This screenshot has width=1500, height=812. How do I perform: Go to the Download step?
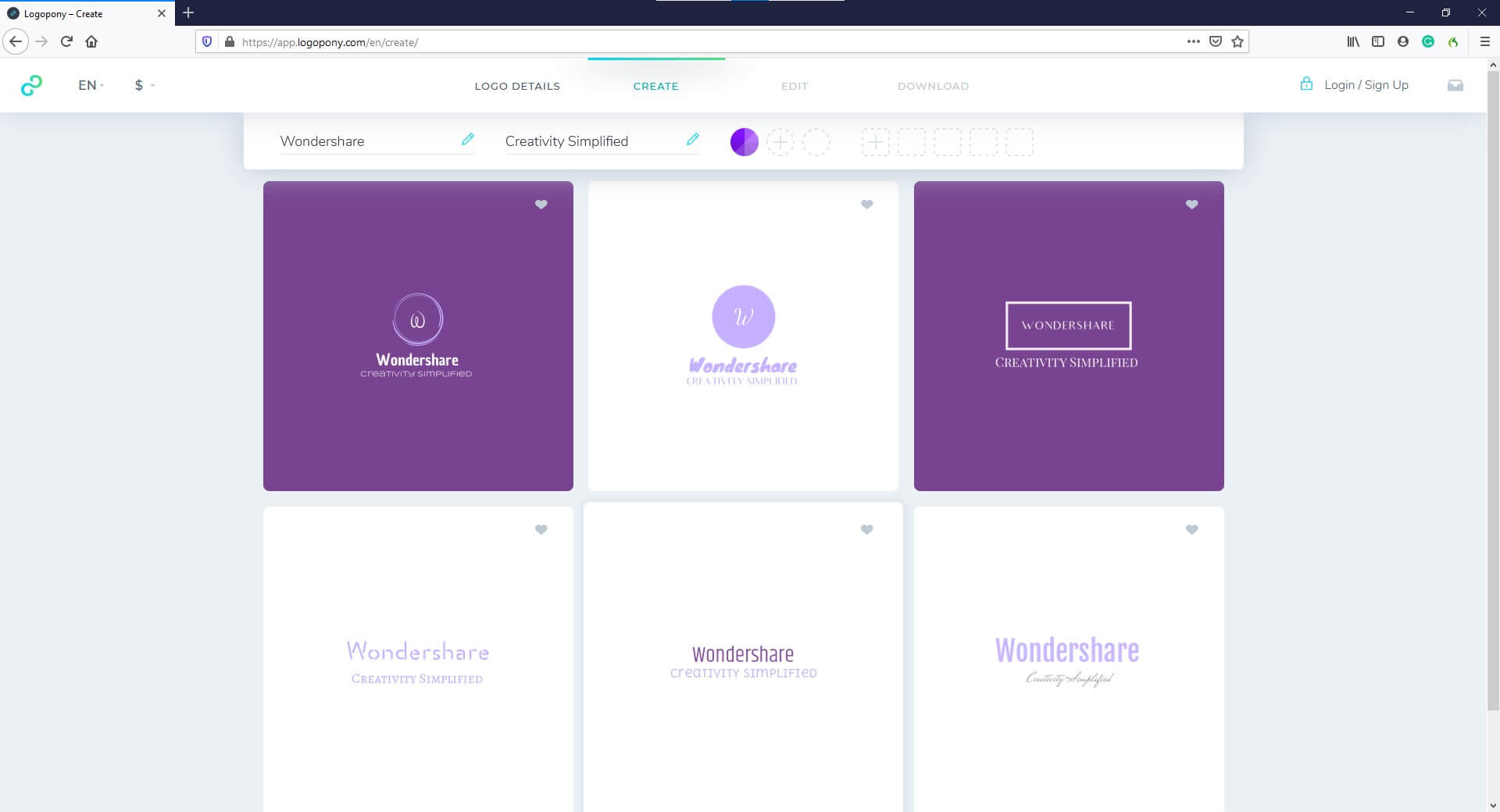tap(933, 86)
